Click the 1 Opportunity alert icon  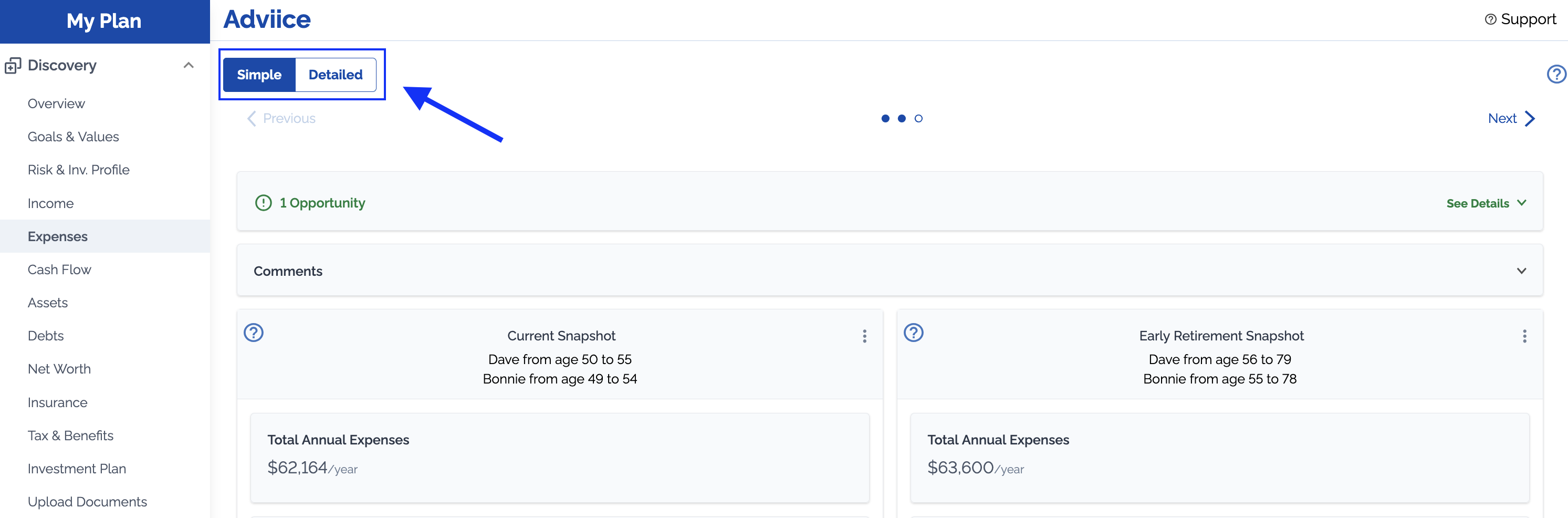tap(263, 203)
